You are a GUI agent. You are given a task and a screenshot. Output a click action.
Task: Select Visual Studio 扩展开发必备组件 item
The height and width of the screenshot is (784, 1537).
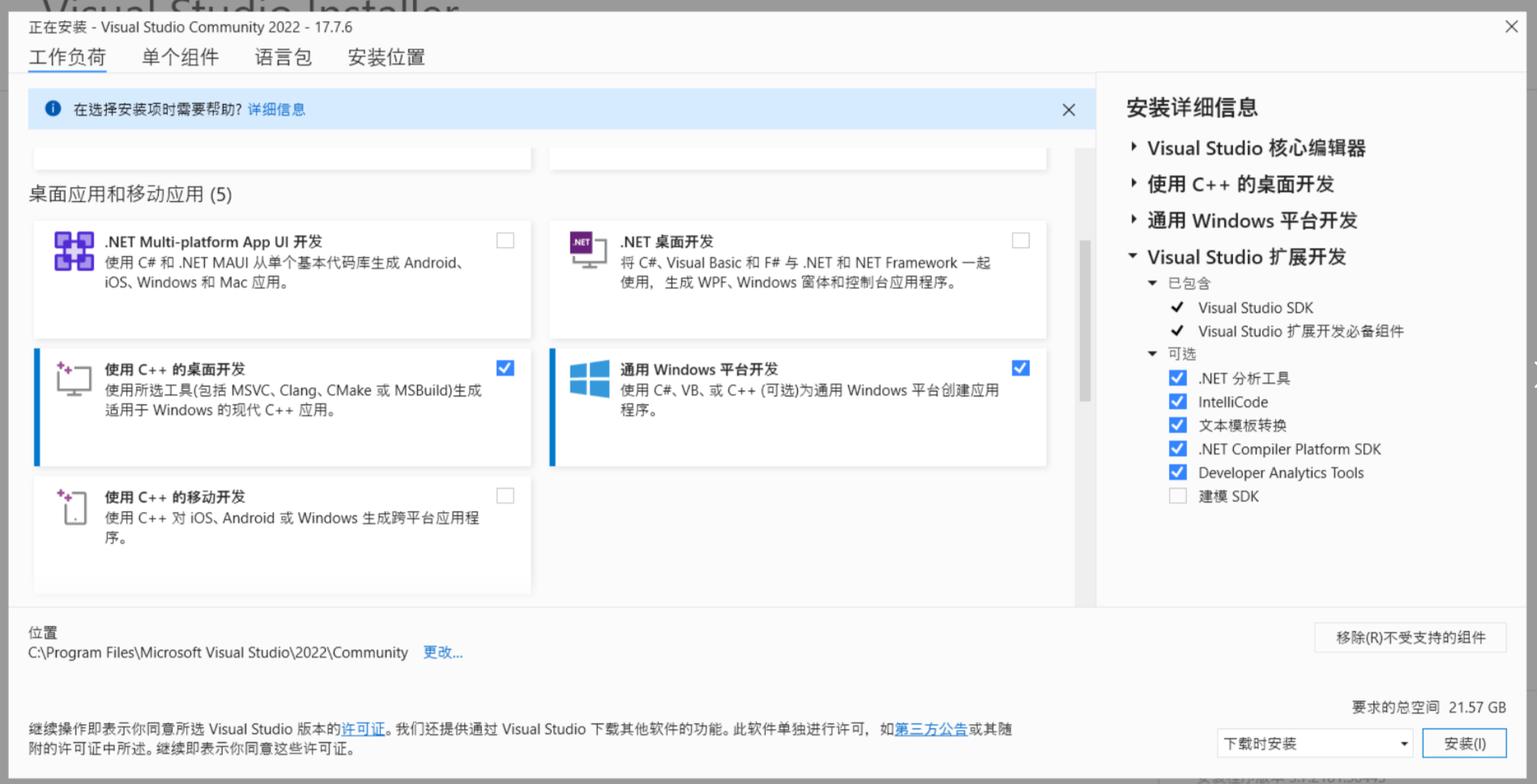point(1301,331)
